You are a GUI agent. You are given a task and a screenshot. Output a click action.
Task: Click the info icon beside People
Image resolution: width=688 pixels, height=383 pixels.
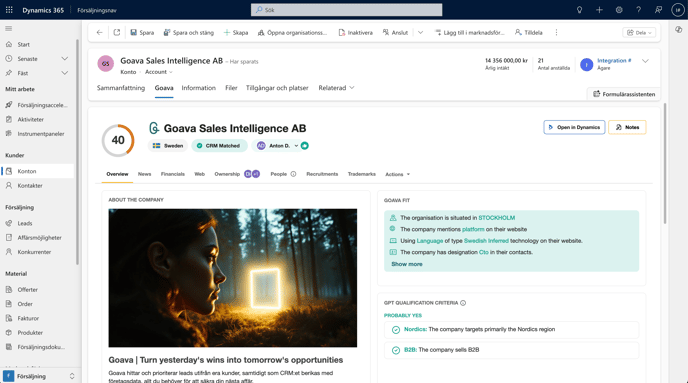[x=293, y=174]
